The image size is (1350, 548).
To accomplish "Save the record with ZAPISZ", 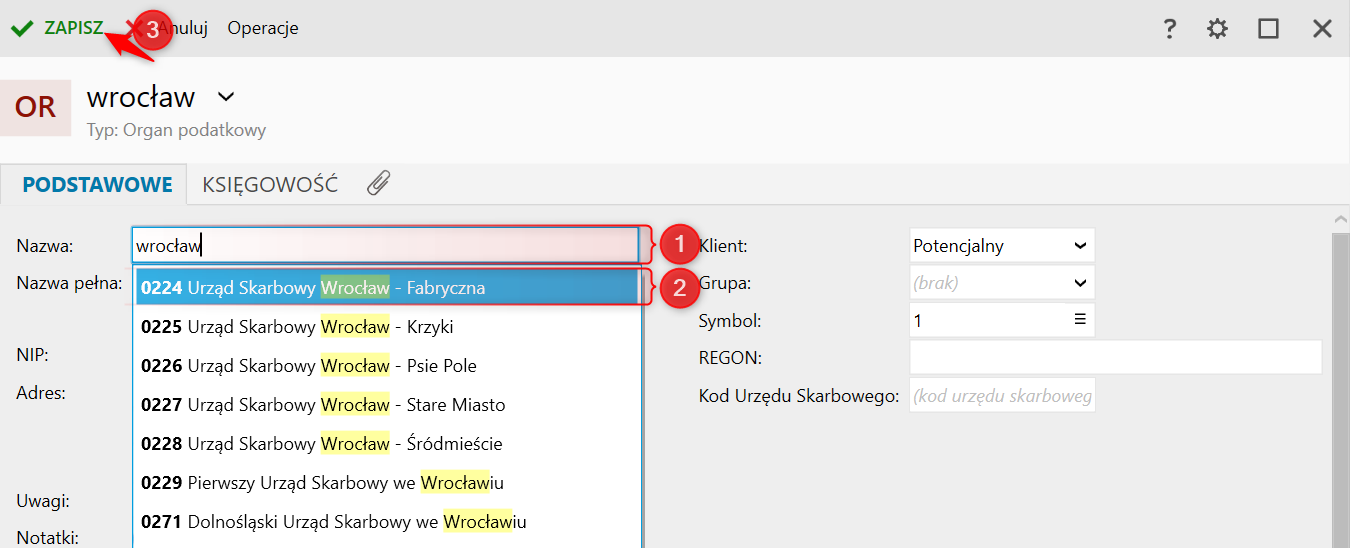I will click(x=73, y=28).
